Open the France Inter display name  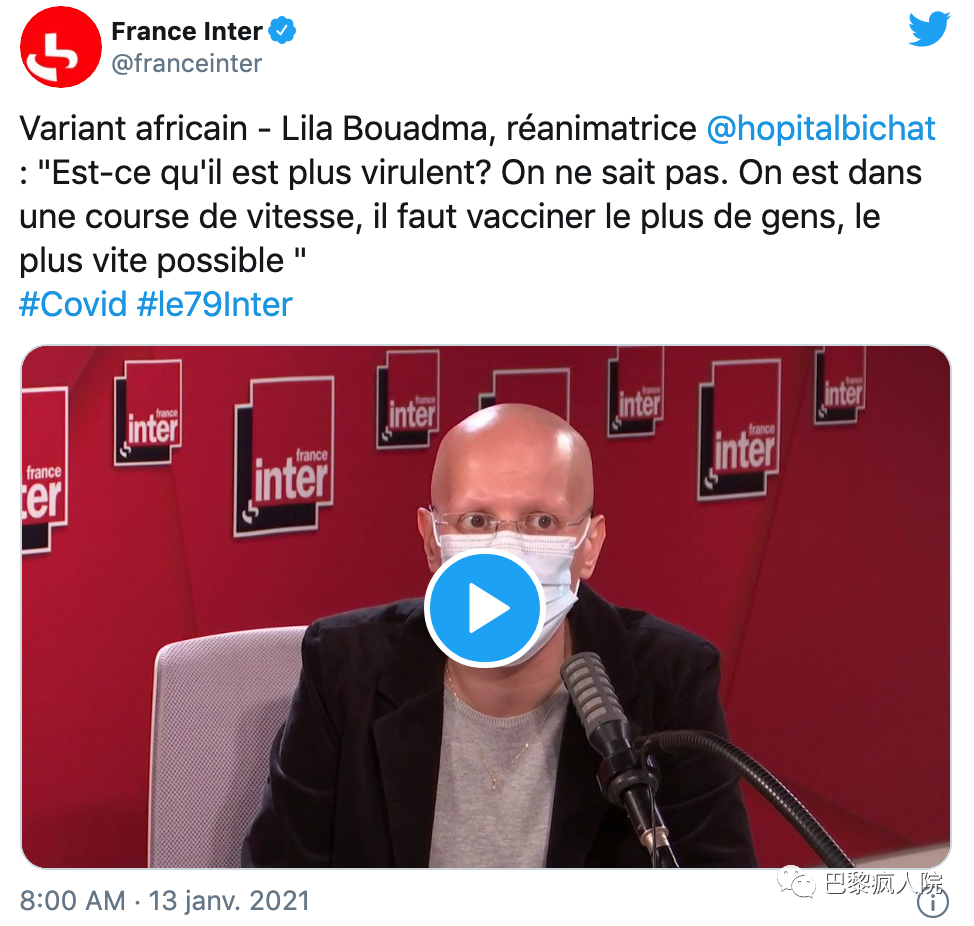pyautogui.click(x=186, y=31)
